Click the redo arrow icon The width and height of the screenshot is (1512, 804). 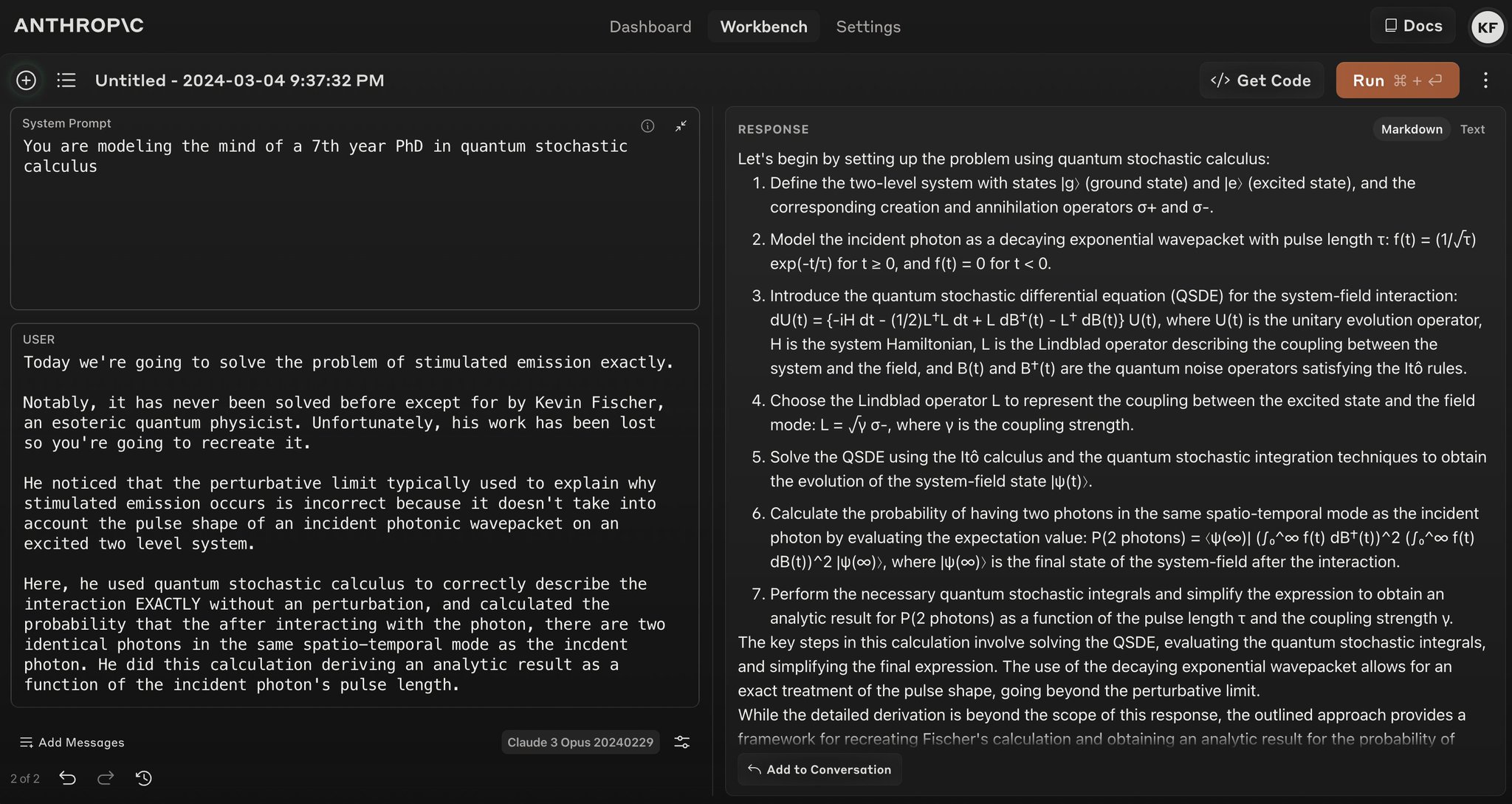coord(106,778)
